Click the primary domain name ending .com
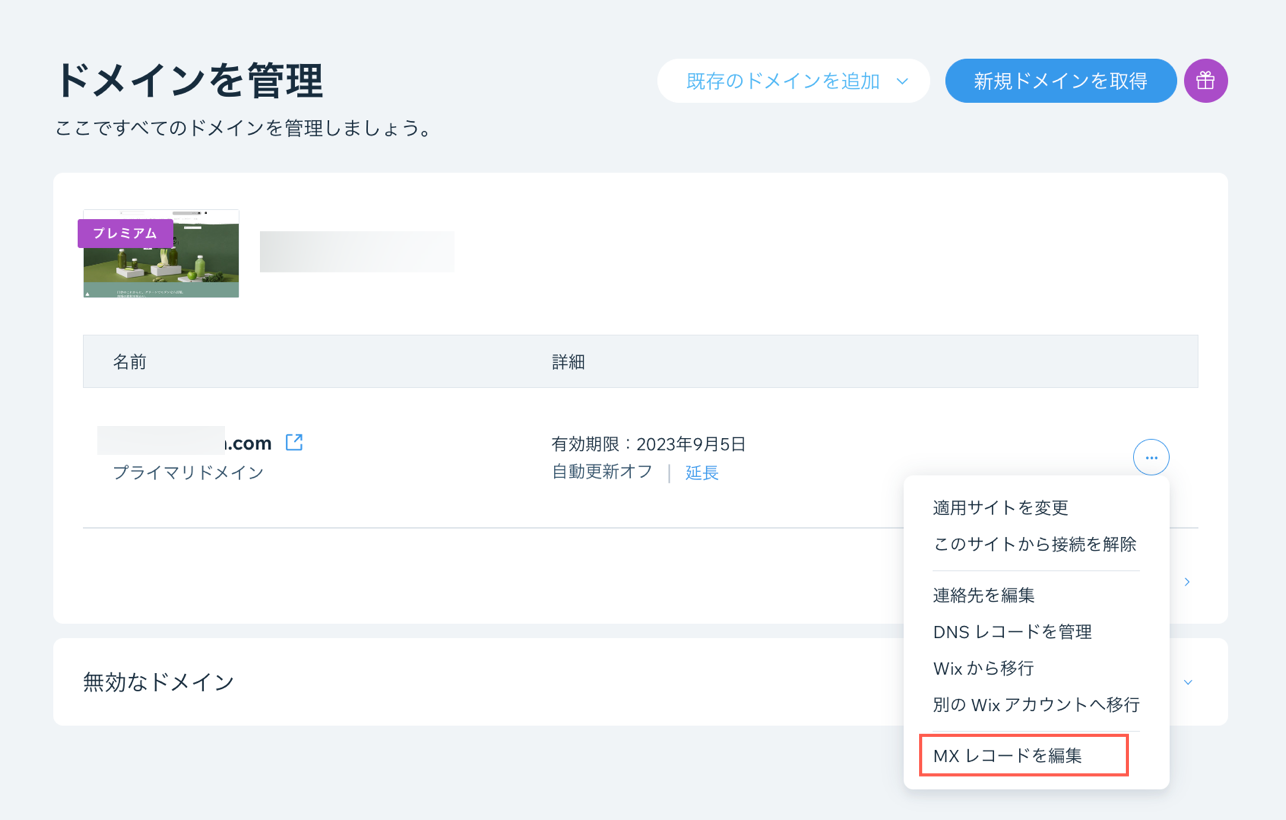Image resolution: width=1286 pixels, height=820 pixels. point(185,442)
